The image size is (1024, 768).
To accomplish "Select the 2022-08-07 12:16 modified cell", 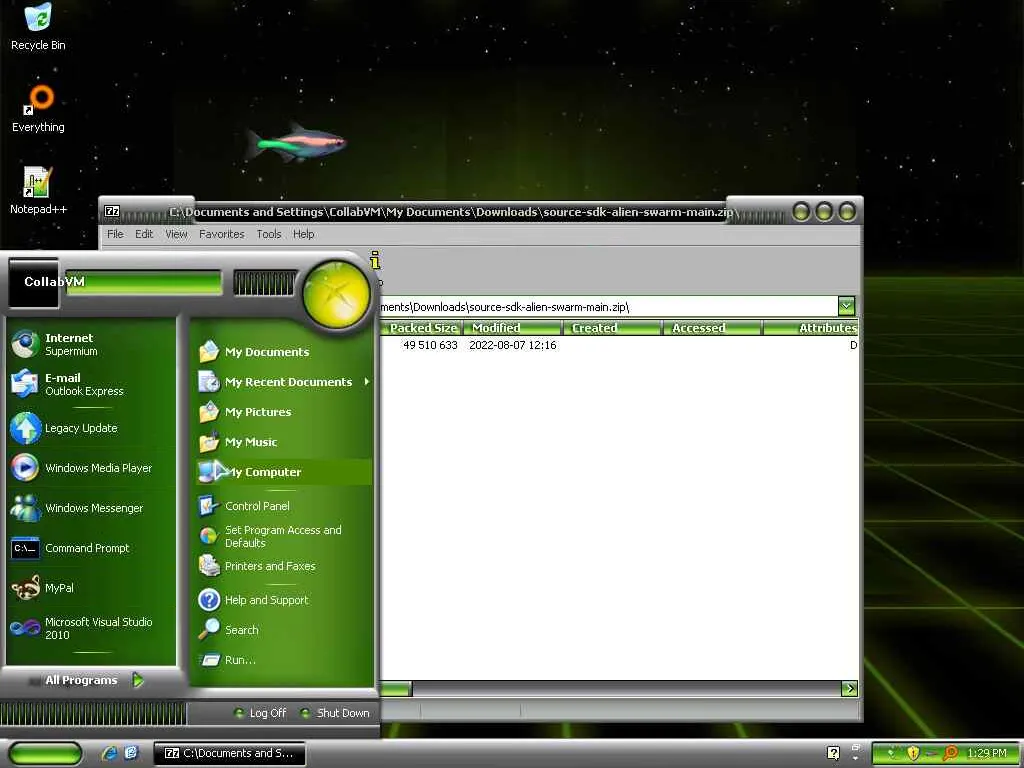I will pos(513,345).
